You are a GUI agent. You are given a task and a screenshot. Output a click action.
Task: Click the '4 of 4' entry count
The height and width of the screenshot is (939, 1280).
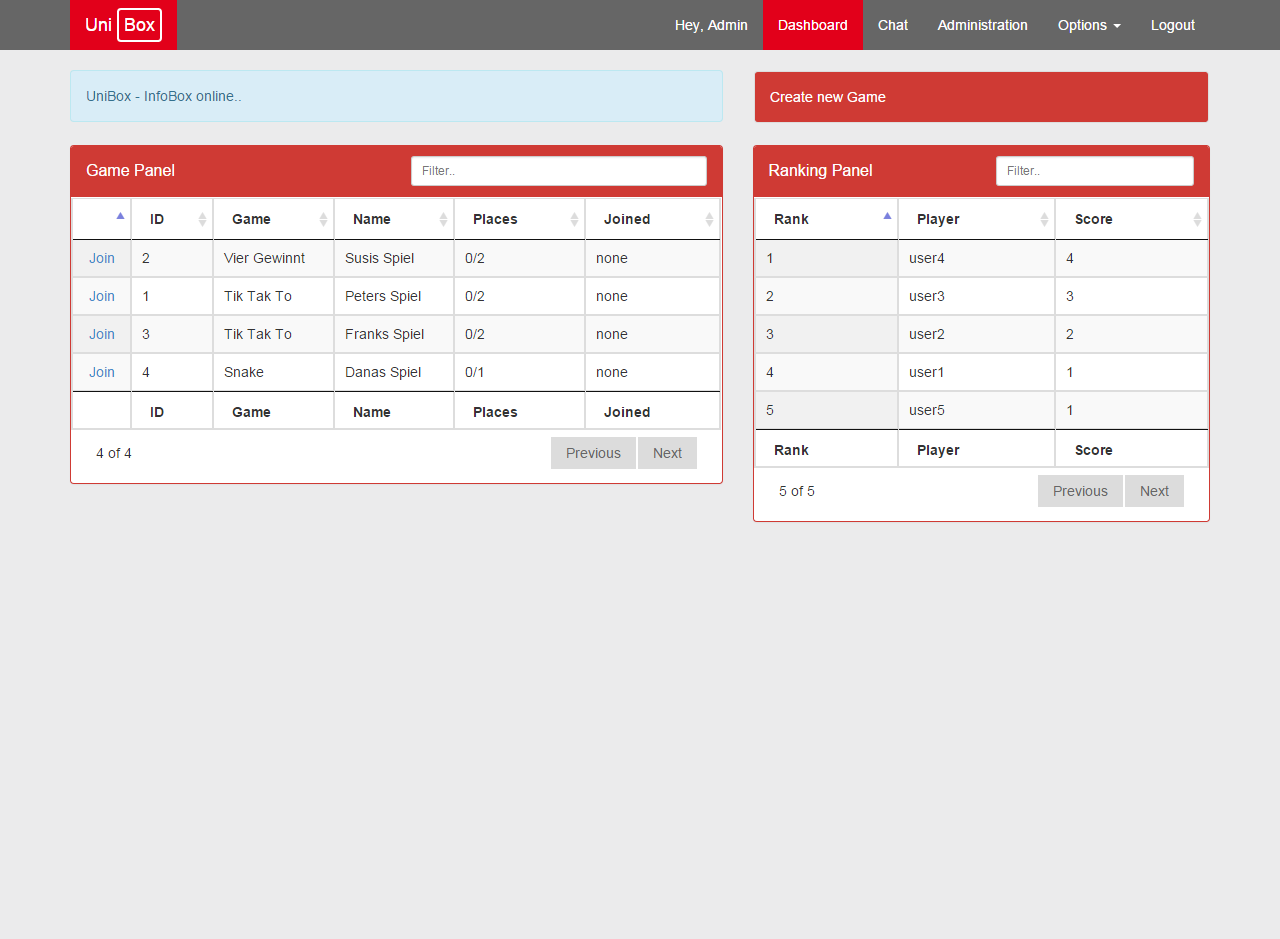tap(114, 453)
